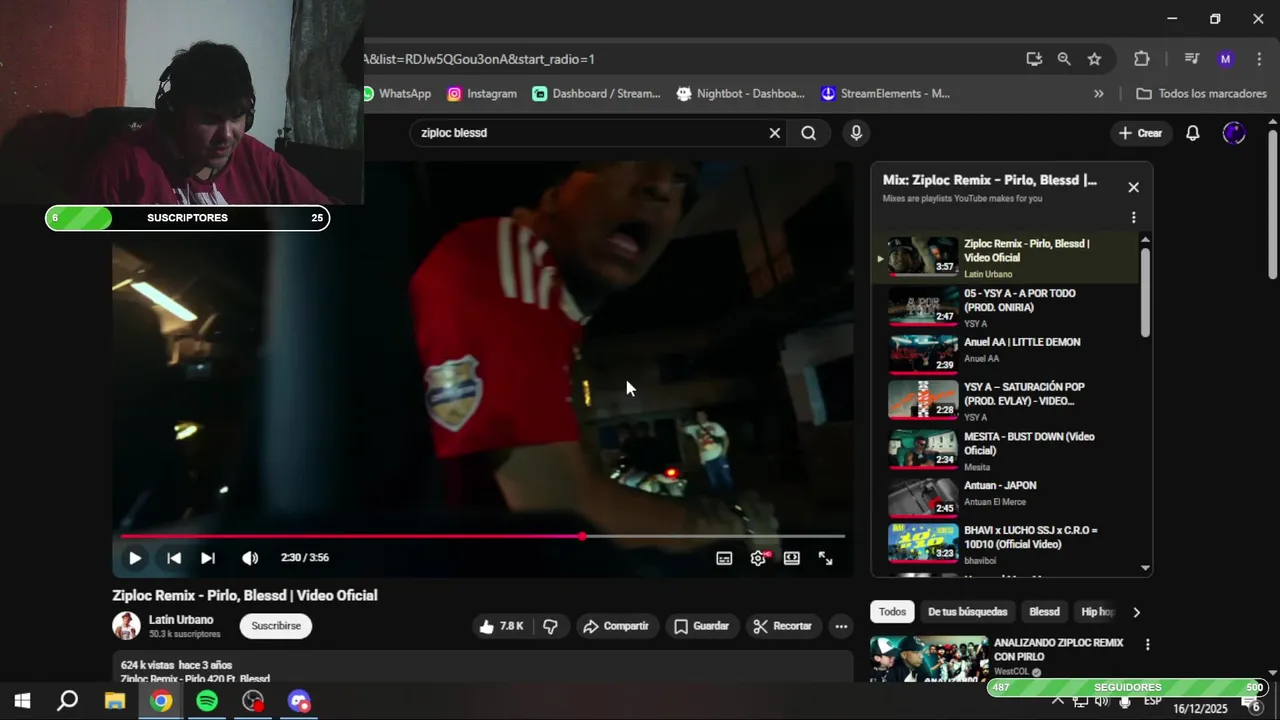Skip to next video in player
Viewport: 1280px width, 720px height.
(x=208, y=558)
